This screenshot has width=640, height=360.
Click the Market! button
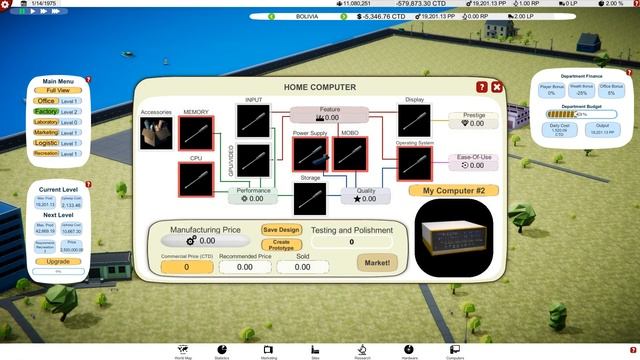(x=377, y=263)
